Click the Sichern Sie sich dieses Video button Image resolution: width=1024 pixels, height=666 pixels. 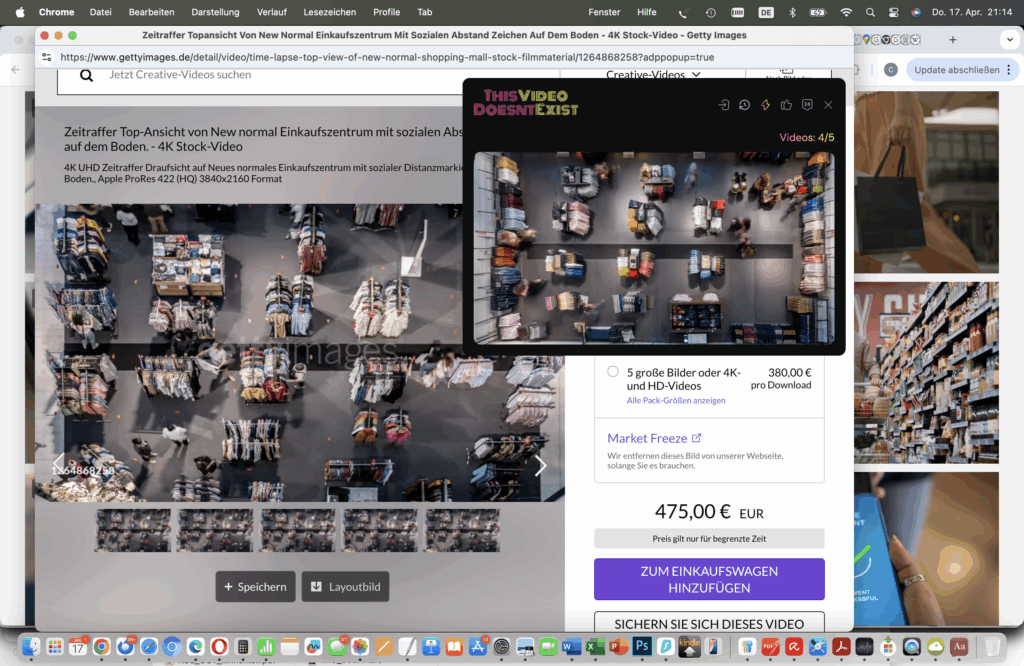tap(709, 622)
